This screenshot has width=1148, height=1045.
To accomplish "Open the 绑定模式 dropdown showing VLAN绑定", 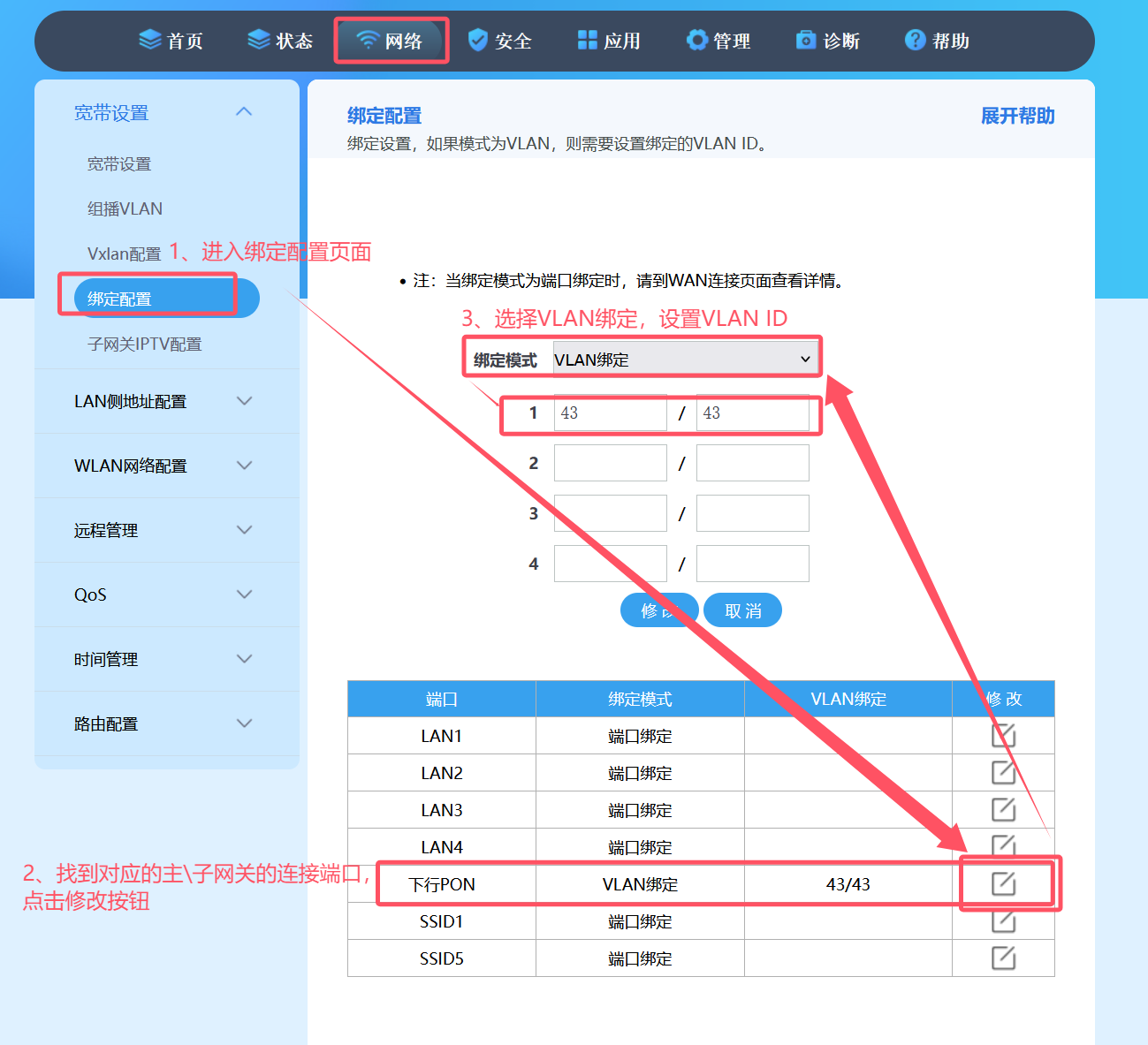I will click(684, 359).
